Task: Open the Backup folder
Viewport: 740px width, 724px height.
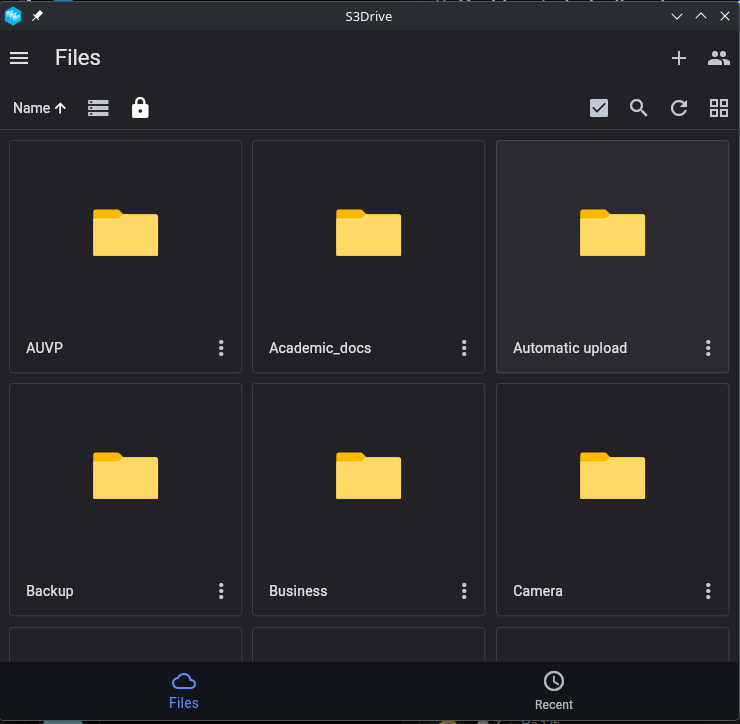Action: [125, 477]
